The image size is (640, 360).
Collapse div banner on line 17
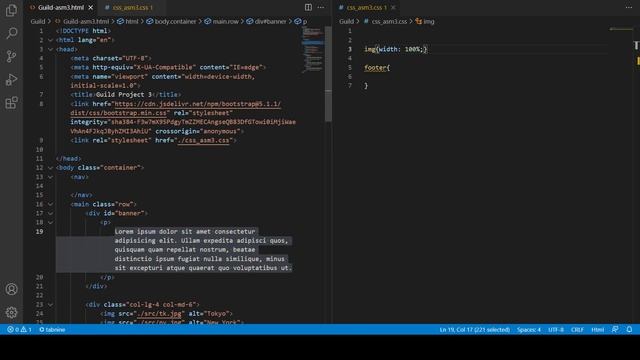[51, 213]
